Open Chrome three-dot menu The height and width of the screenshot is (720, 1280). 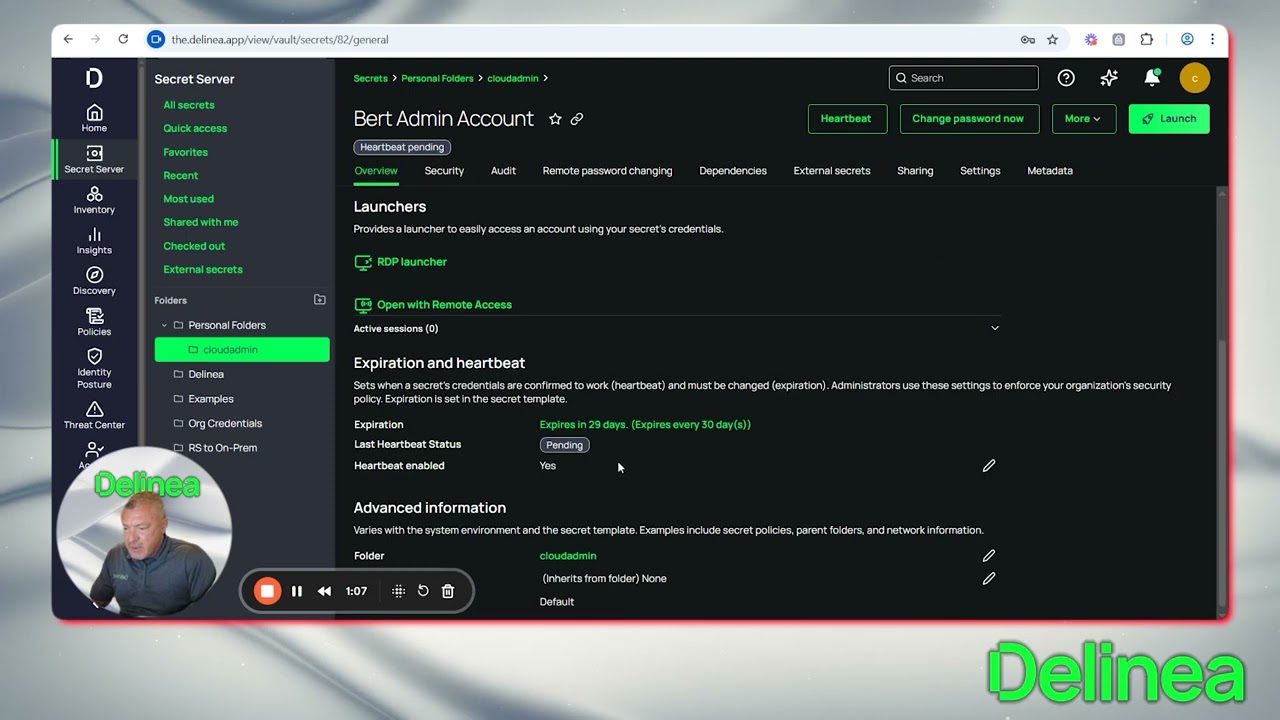tap(1212, 40)
